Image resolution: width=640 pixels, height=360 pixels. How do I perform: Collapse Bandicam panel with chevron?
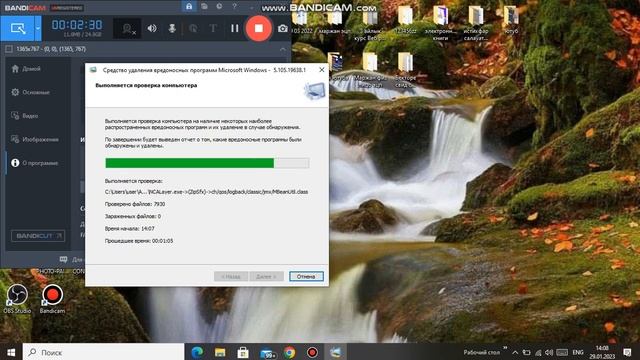click(x=283, y=49)
